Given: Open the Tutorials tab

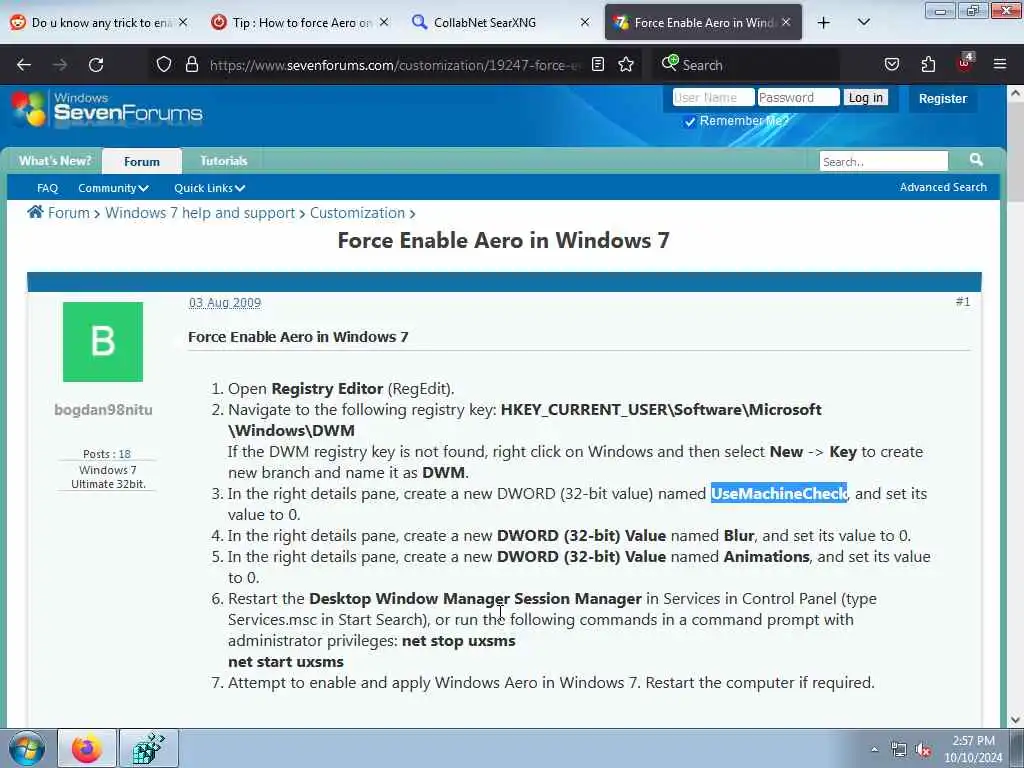Looking at the screenshot, I should pos(223,161).
